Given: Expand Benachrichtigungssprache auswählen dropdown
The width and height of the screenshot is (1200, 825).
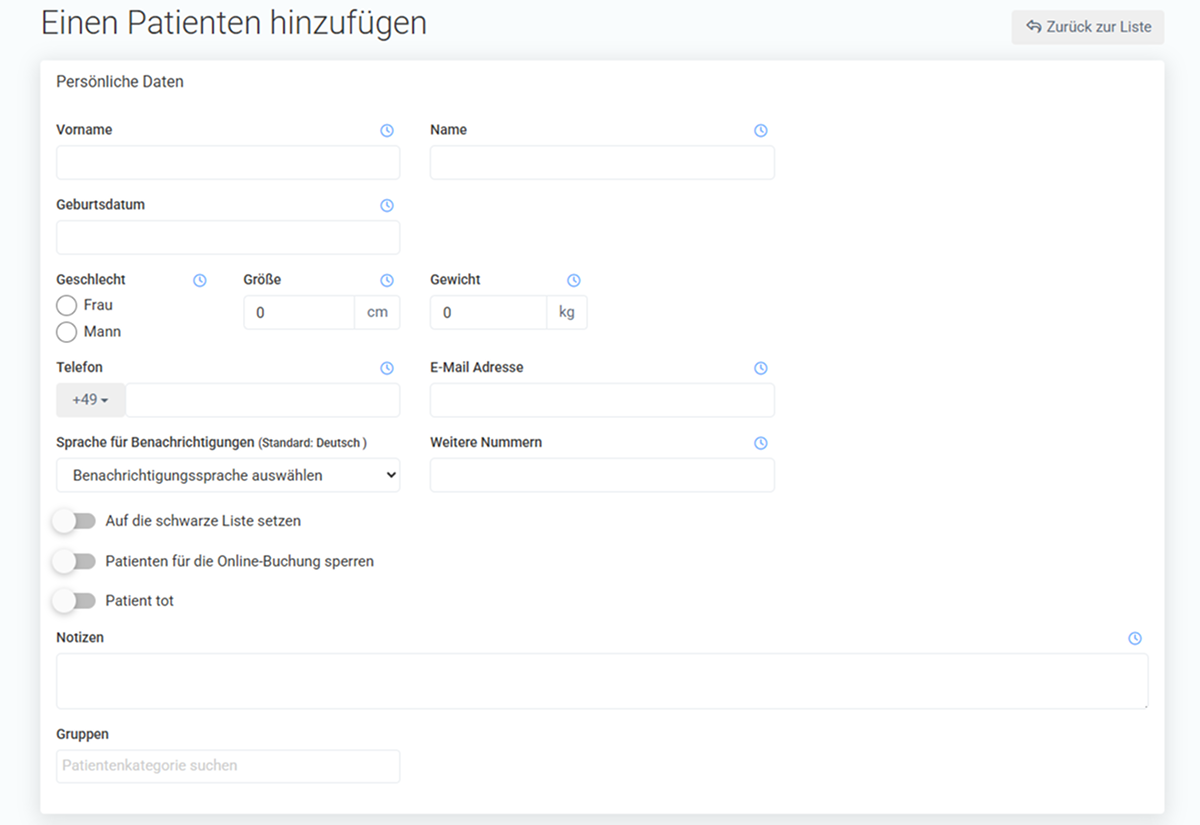Looking at the screenshot, I should pos(228,475).
